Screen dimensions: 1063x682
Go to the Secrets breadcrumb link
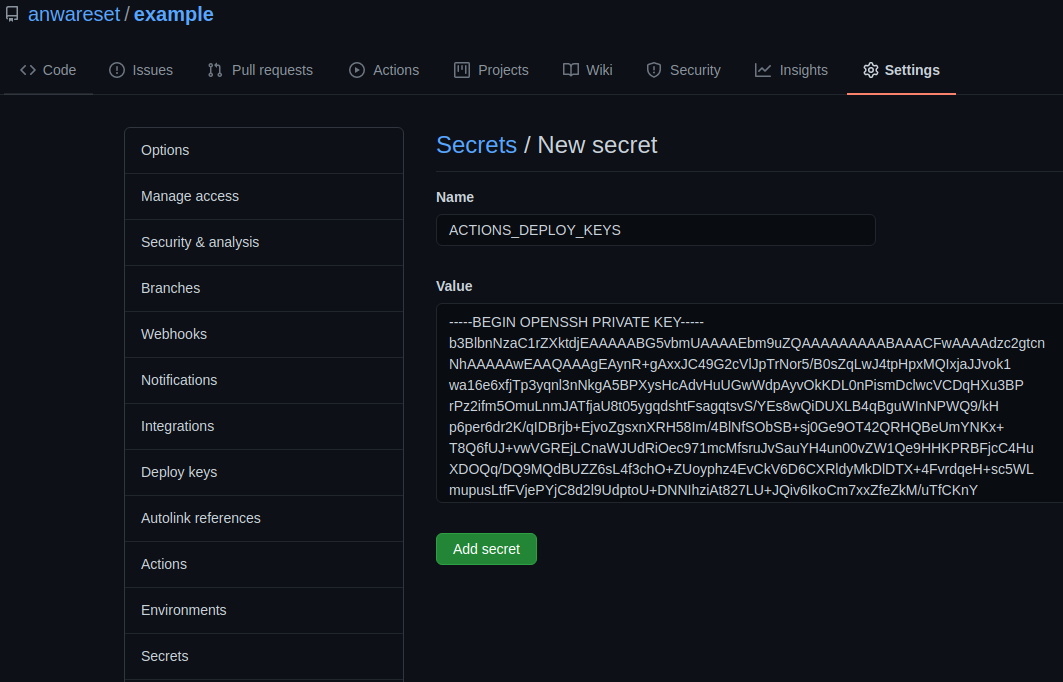click(x=476, y=145)
